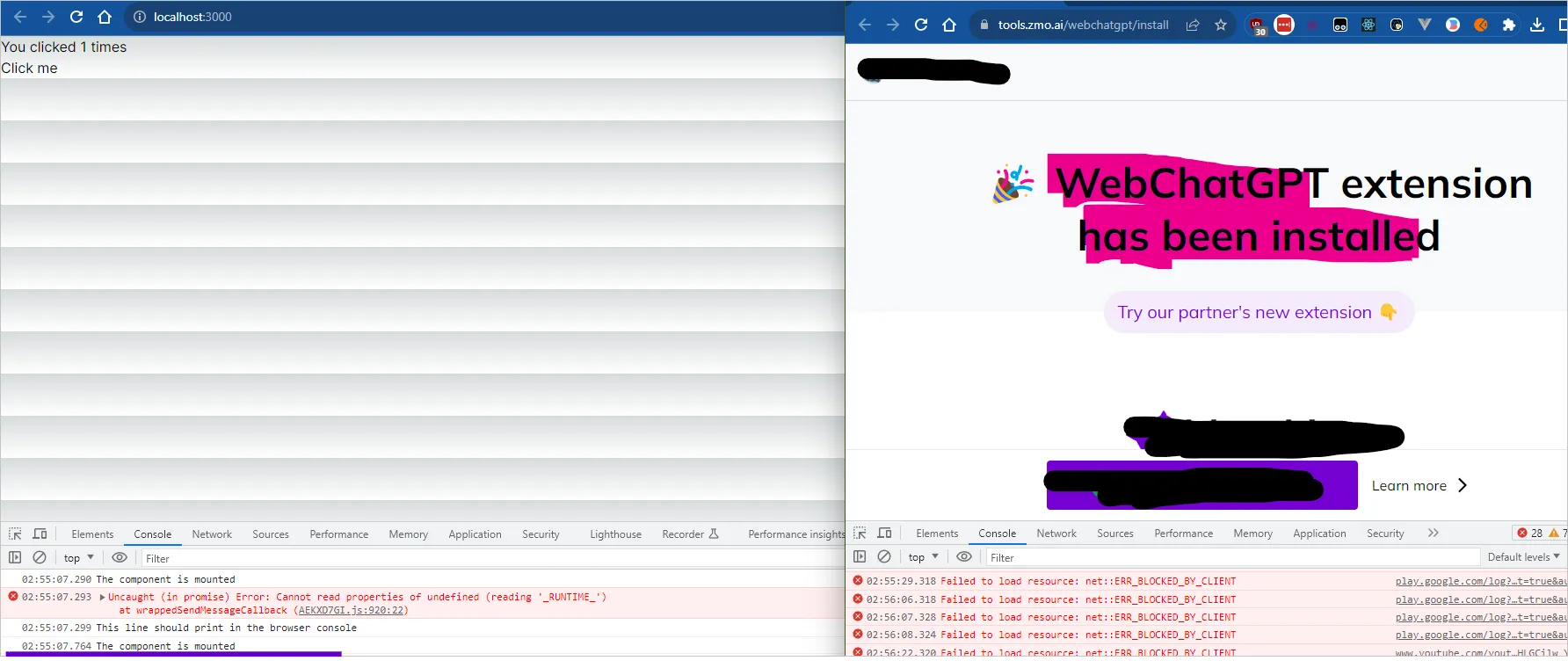The height and width of the screenshot is (668, 1568).
Task: Toggle device toolbar in left DevTools
Action: click(x=40, y=534)
